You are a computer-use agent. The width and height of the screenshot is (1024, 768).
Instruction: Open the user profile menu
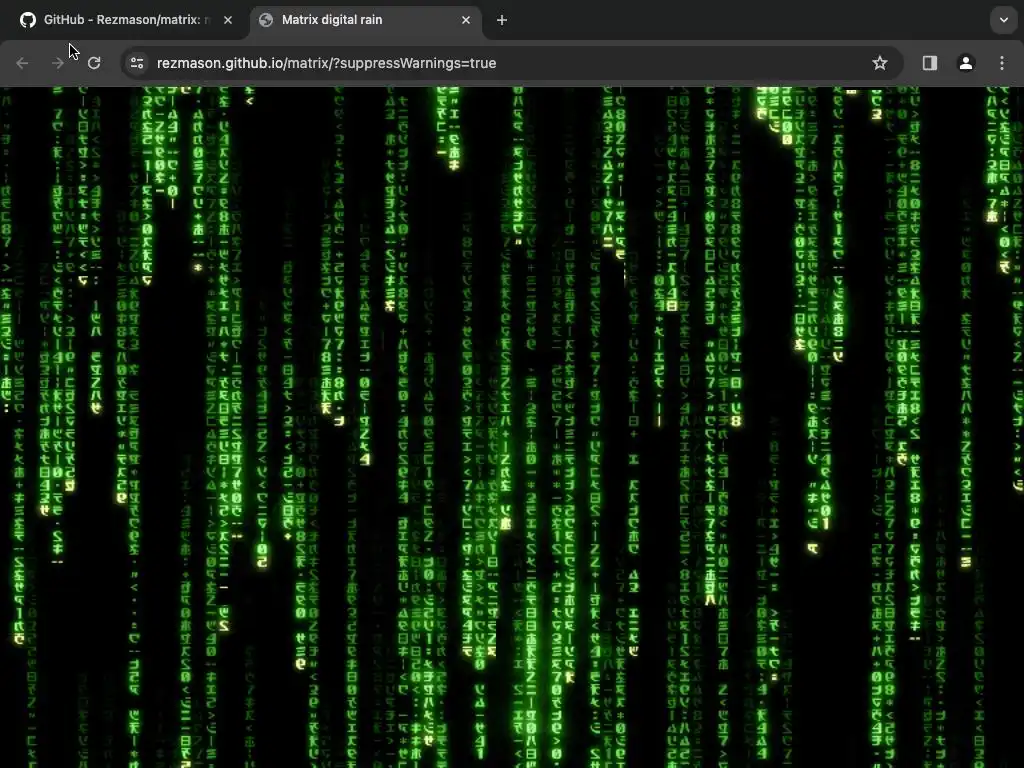point(966,63)
